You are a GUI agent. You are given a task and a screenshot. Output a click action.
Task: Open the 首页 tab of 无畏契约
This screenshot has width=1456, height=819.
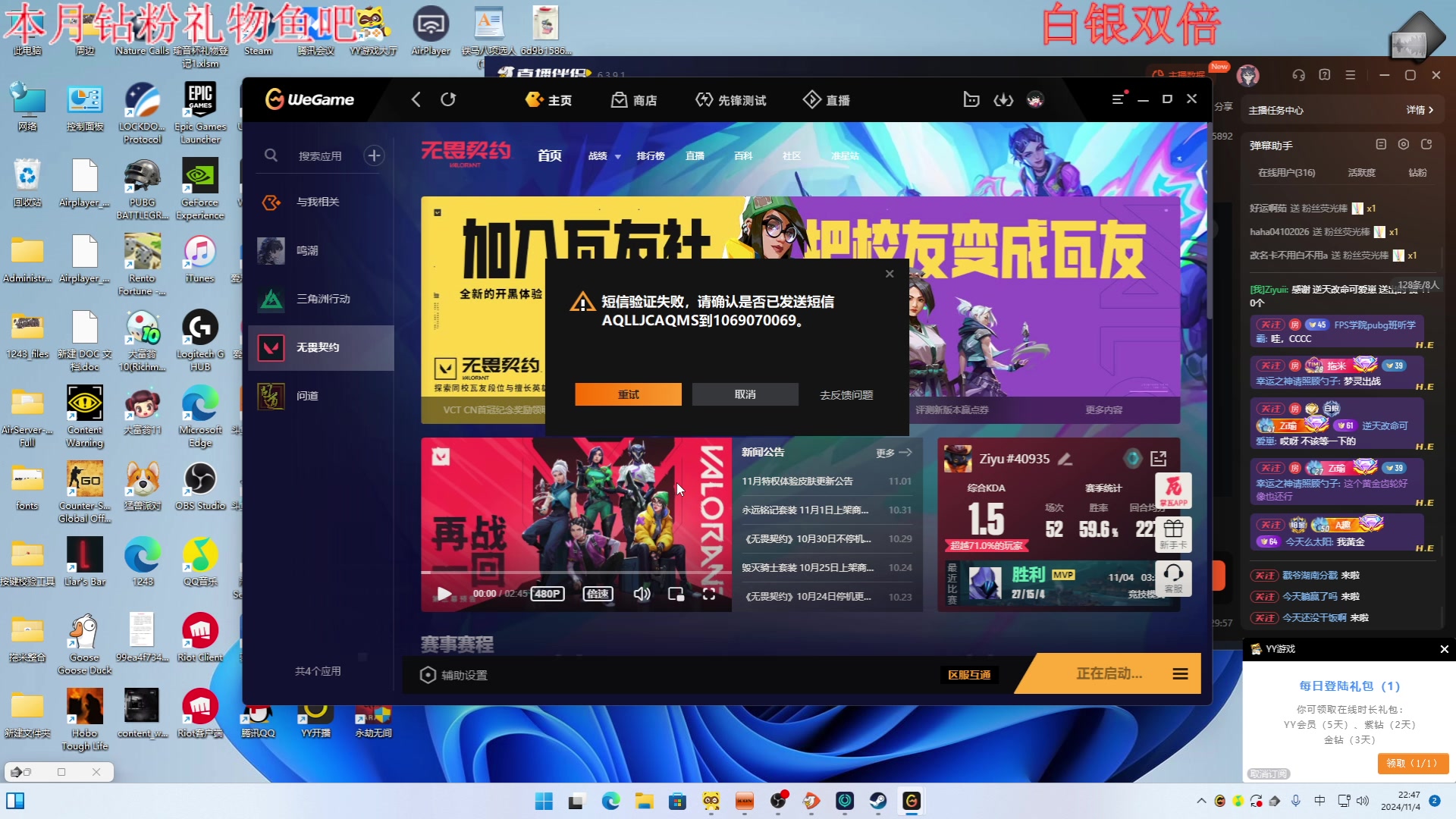point(550,155)
